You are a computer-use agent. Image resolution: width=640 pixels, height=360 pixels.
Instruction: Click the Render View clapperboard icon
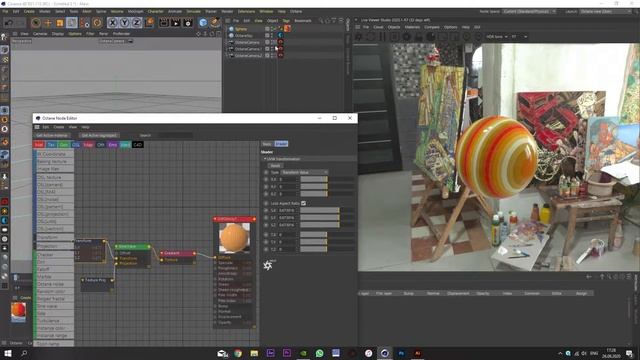164,22
